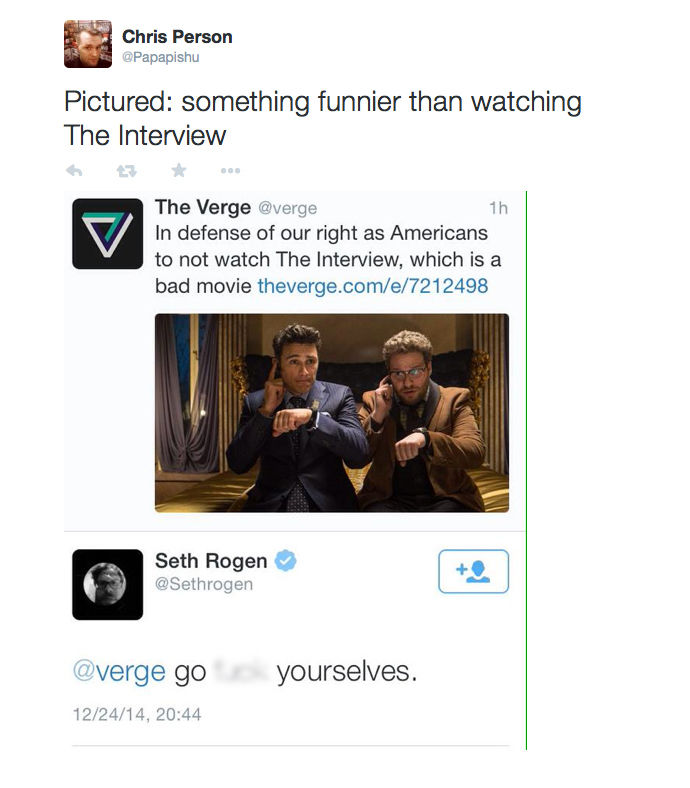Open the theverge.com/e/7212498 link
The width and height of the screenshot is (690, 788).
tap(372, 286)
